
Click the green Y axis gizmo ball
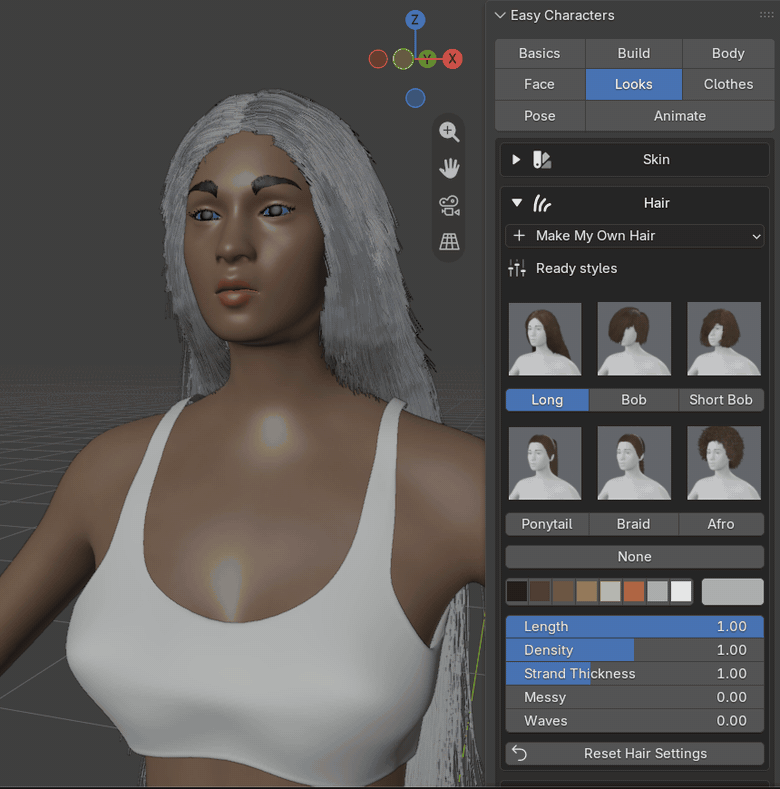tap(427, 59)
